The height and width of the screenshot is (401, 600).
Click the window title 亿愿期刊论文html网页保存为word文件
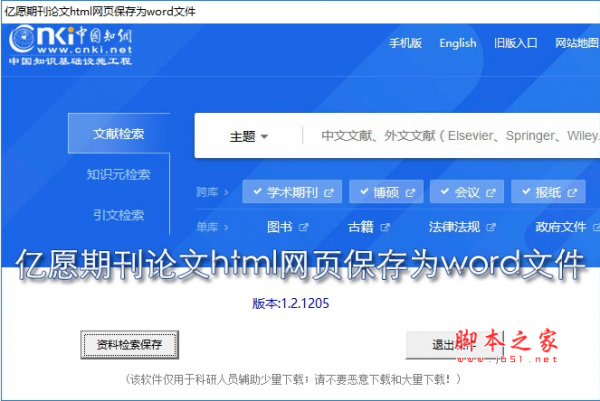(x=100, y=11)
